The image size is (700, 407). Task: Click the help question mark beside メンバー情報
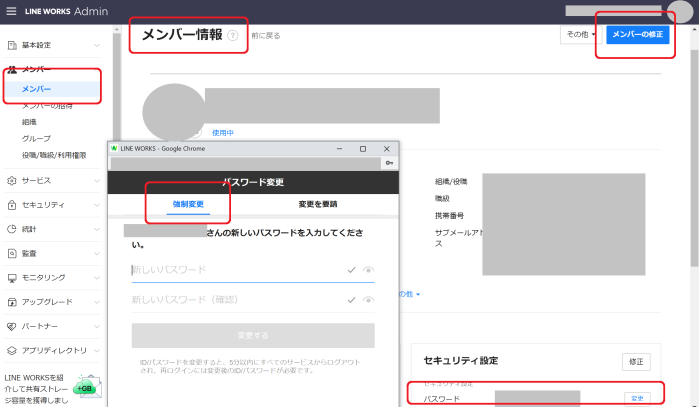(233, 35)
